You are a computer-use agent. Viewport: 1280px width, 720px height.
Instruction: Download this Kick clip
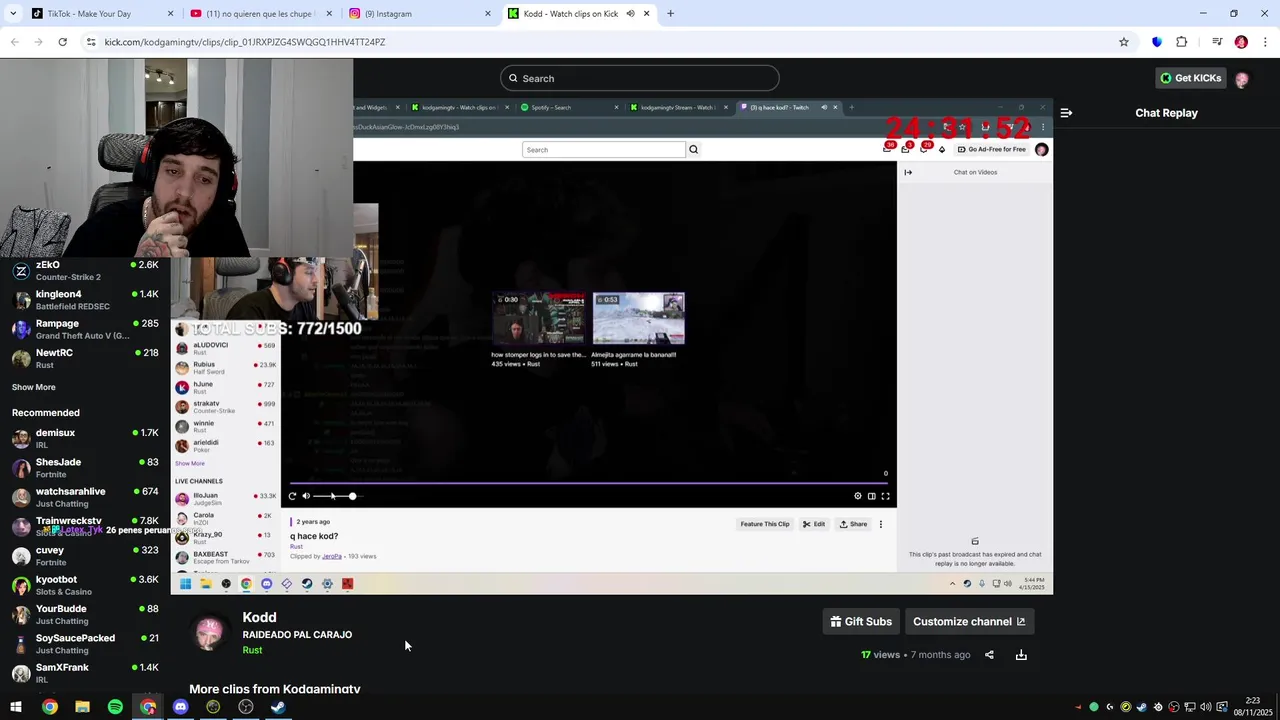(x=1021, y=655)
